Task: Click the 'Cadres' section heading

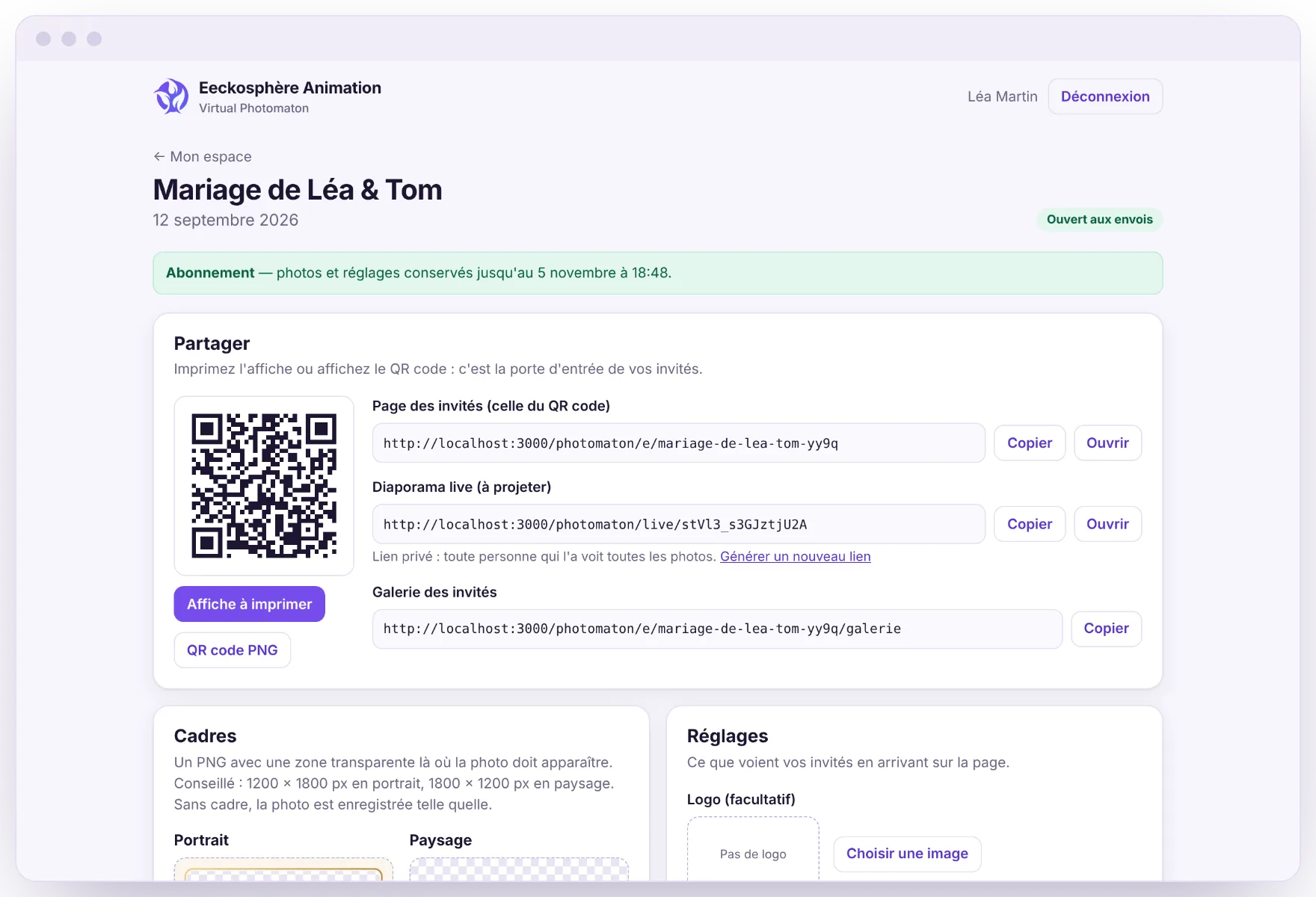Action: pyautogui.click(x=205, y=736)
